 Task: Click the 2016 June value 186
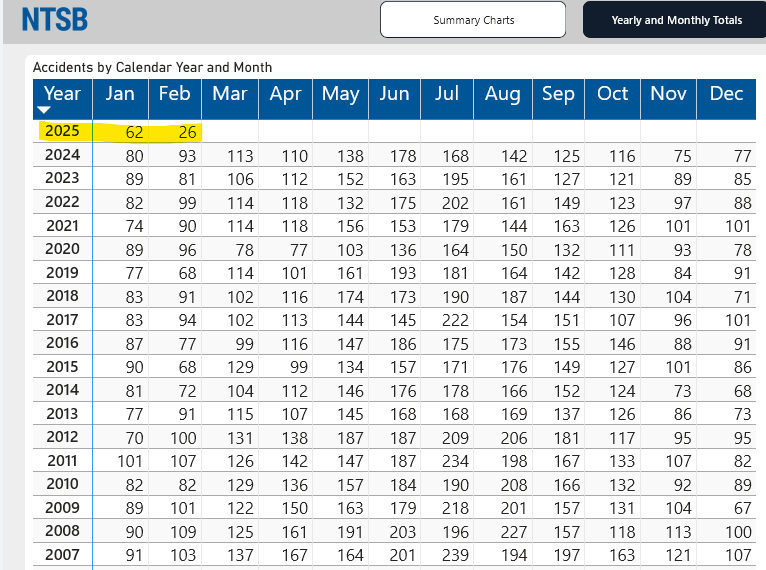point(403,344)
